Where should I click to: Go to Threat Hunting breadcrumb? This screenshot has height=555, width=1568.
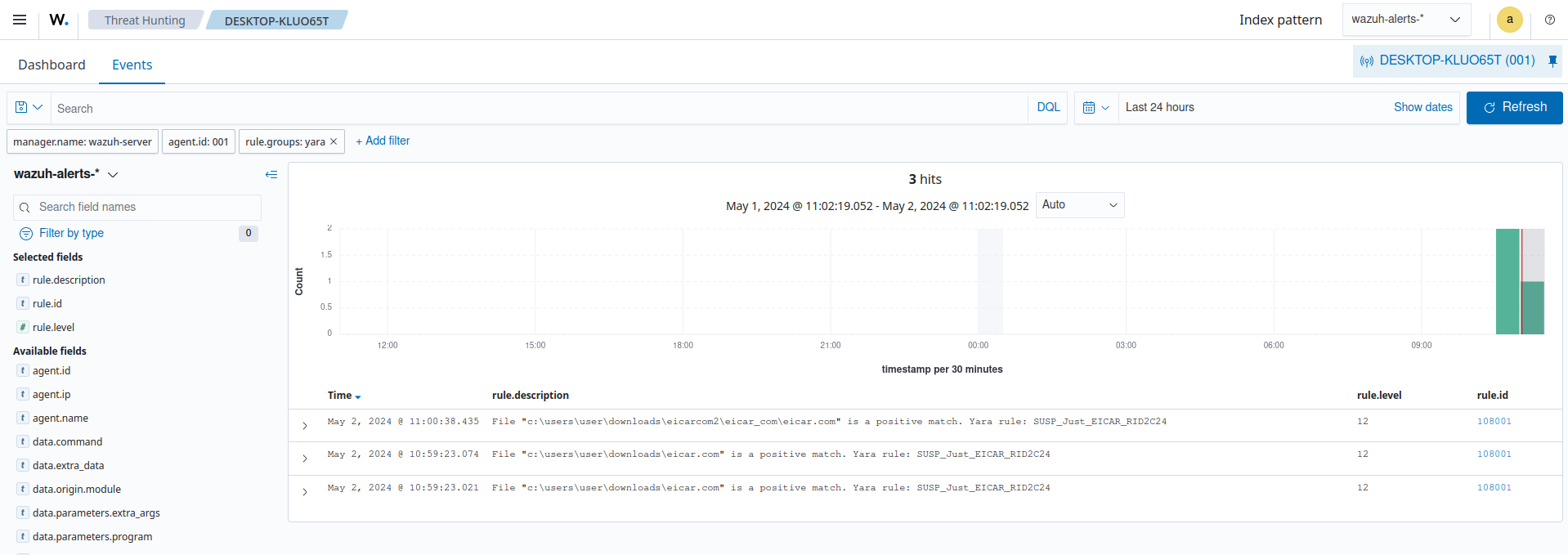(145, 20)
